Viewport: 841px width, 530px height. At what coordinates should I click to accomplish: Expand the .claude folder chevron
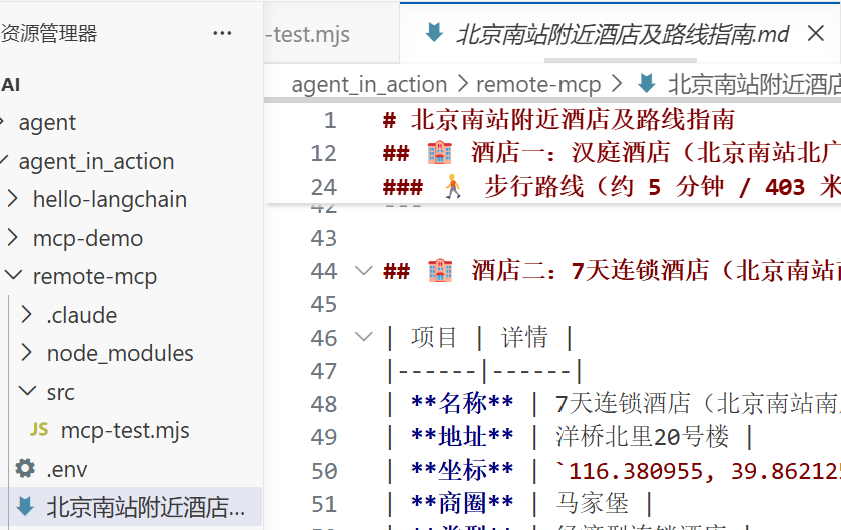click(27, 315)
